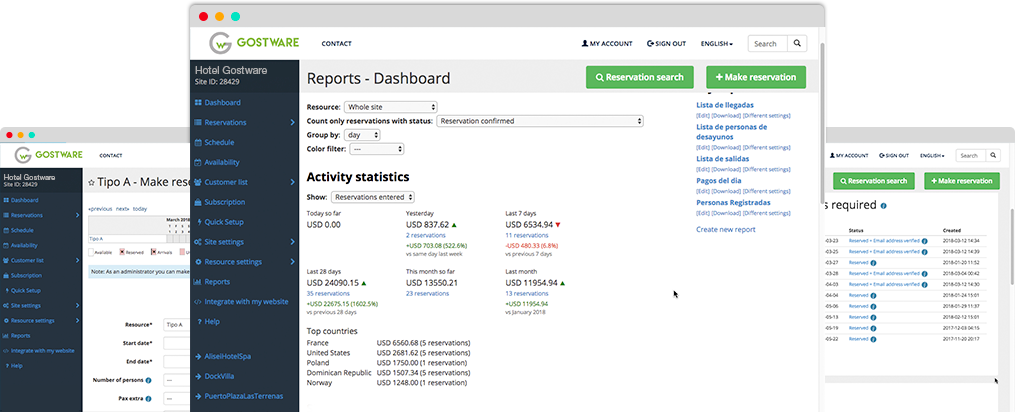Open ENGLISH language dropdown in right window
This screenshot has width=1015, height=412.
point(932,155)
